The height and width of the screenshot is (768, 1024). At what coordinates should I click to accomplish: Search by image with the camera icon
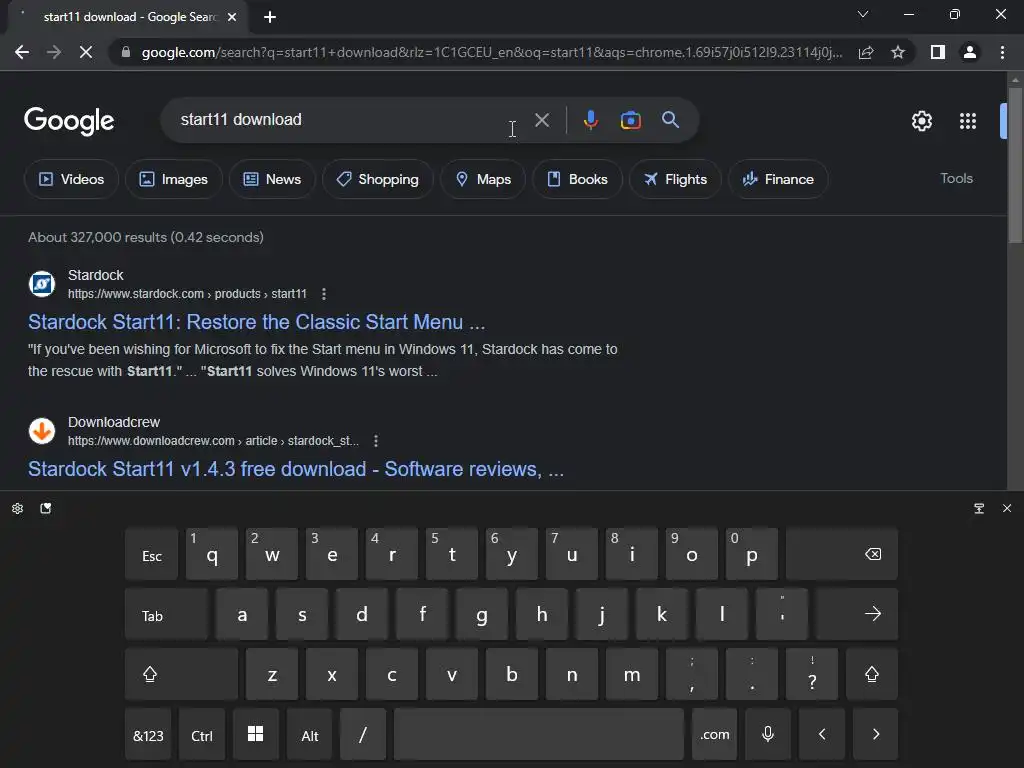(630, 120)
